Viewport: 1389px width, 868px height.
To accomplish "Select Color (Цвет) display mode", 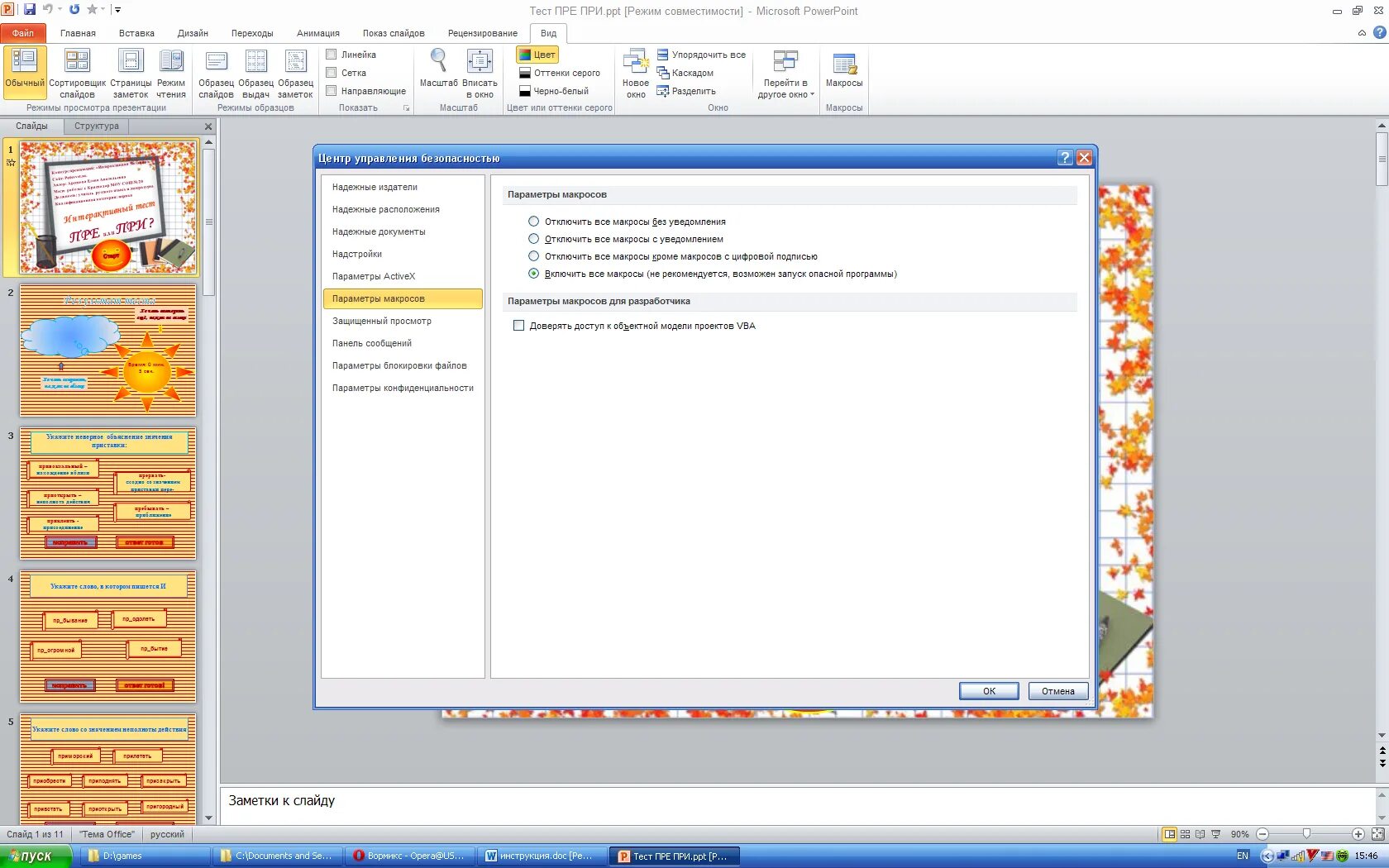I will [x=537, y=55].
